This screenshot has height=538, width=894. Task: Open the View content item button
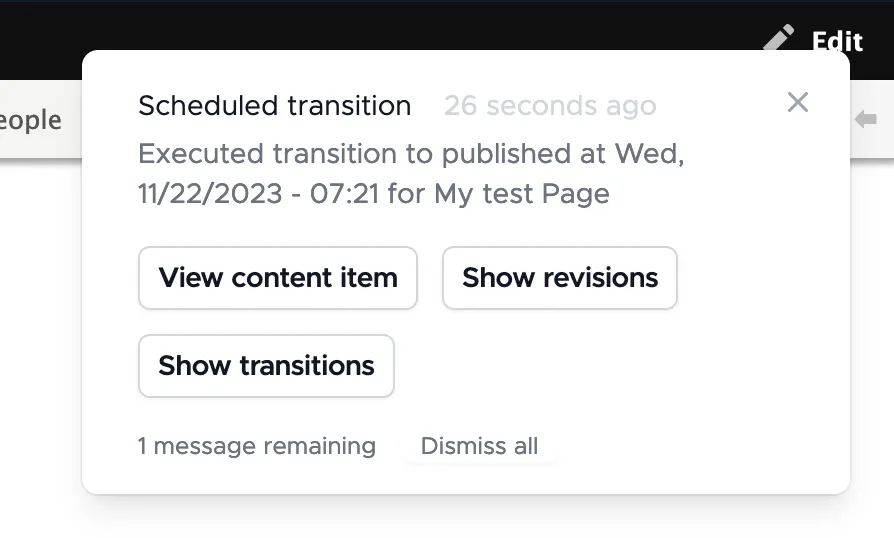(278, 278)
